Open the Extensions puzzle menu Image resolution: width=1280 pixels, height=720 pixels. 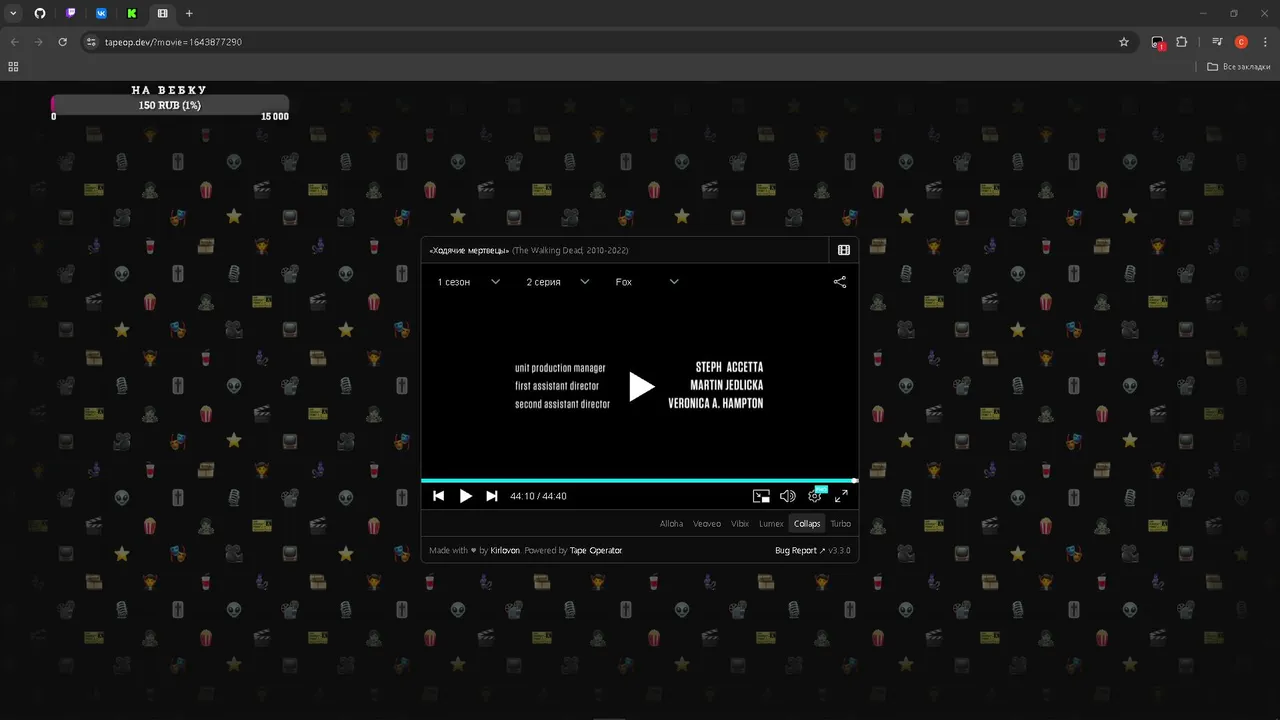coord(1182,42)
